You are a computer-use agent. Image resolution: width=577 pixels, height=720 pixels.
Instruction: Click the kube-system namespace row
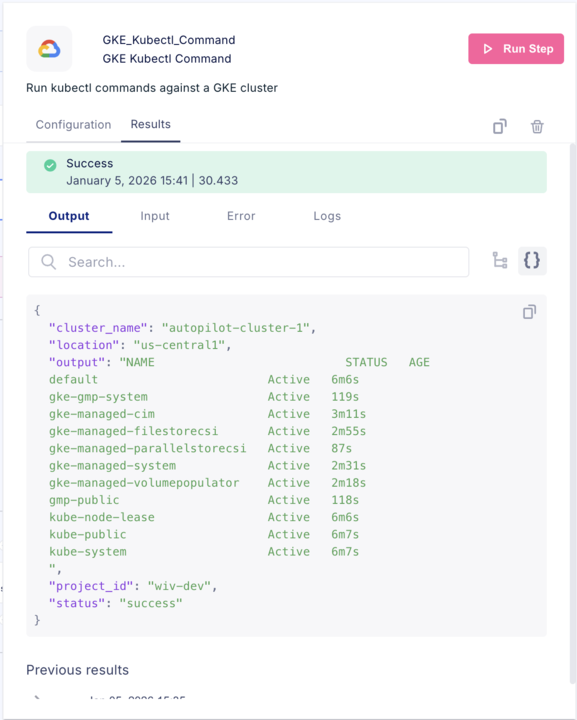204,552
